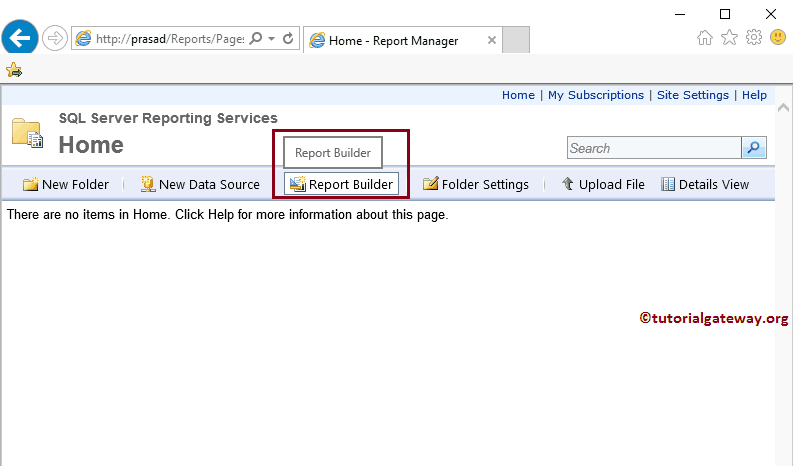Open a new blank browser tab
This screenshot has height=466, width=793.
coord(516,40)
